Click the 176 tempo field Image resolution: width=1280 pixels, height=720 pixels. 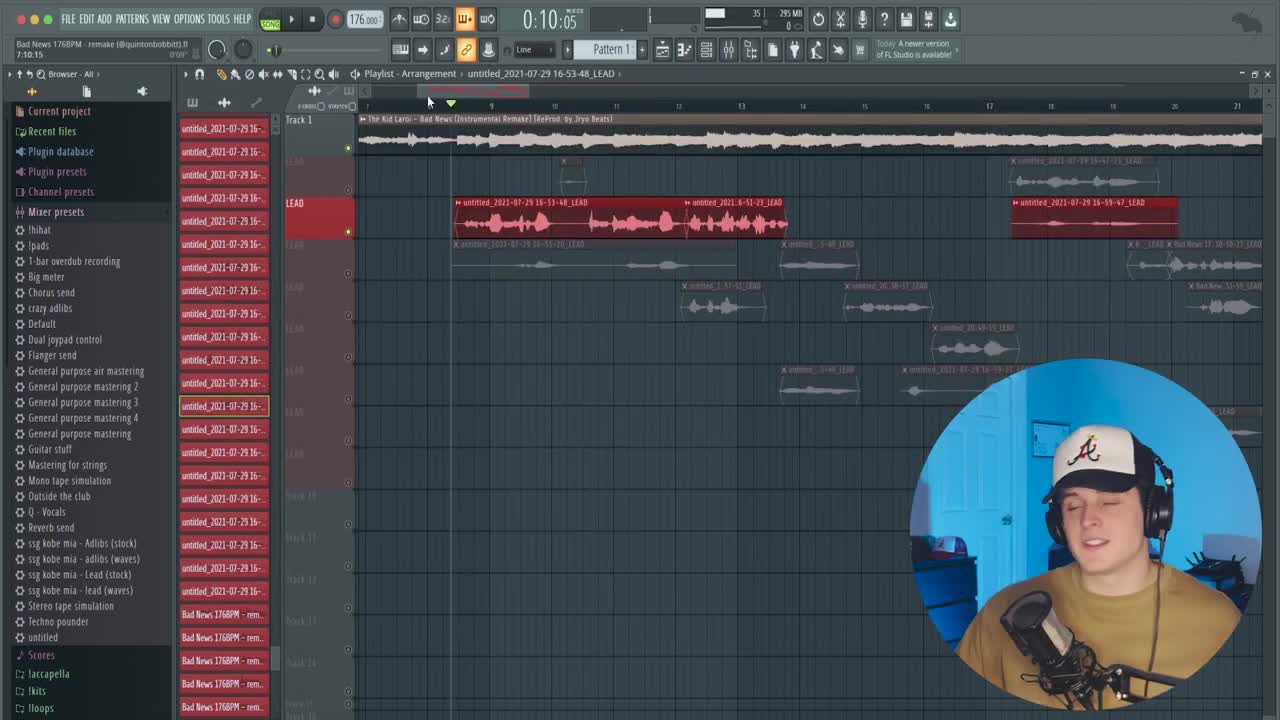tap(364, 19)
